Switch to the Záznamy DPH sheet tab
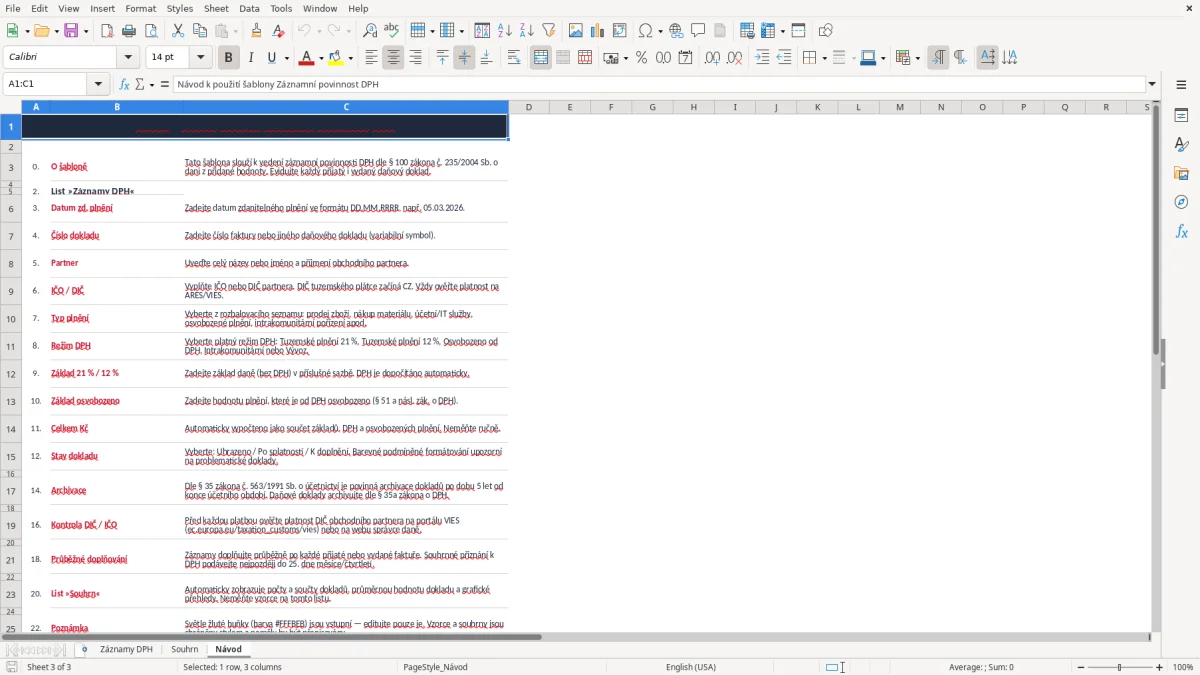The image size is (1200, 675). [126, 649]
